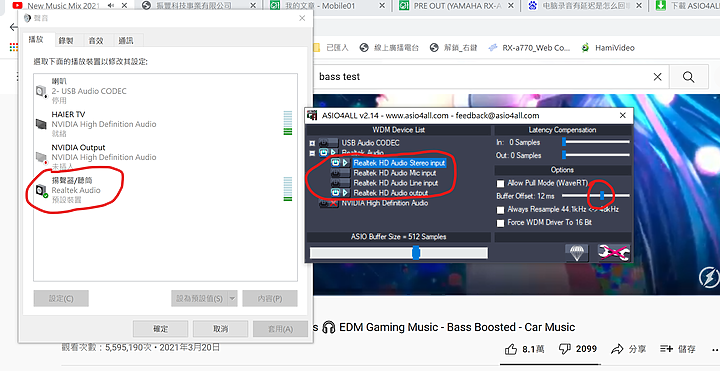The image size is (720, 371).
Task: Toggle power button for Realtek HD Audio Stereo input
Action: click(336, 163)
